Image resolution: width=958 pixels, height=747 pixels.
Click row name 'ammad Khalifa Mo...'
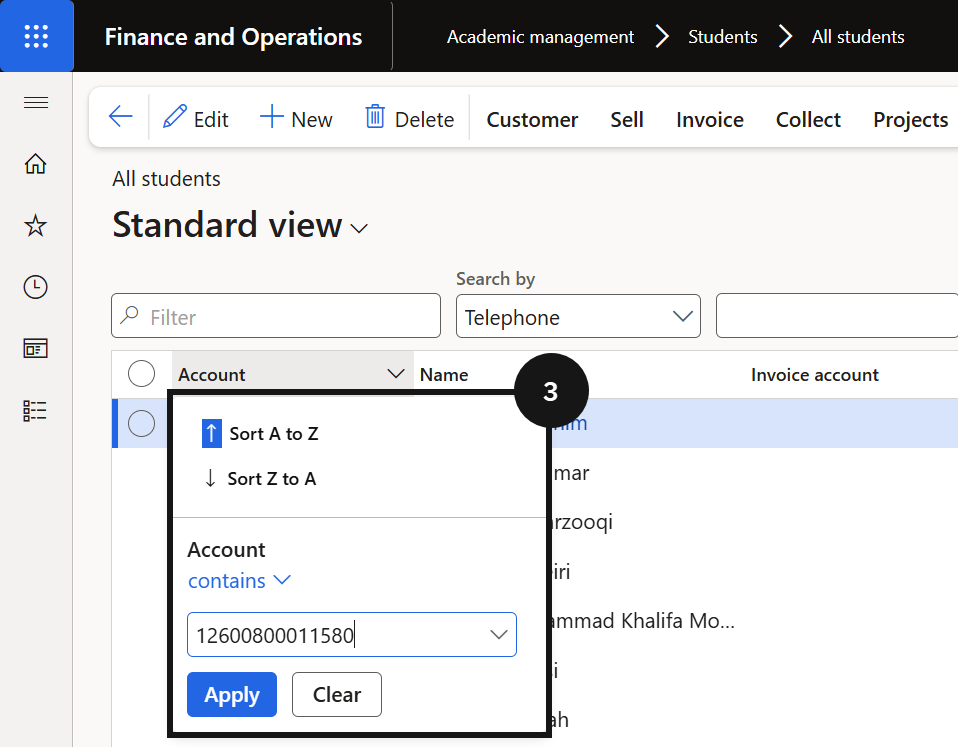[642, 621]
